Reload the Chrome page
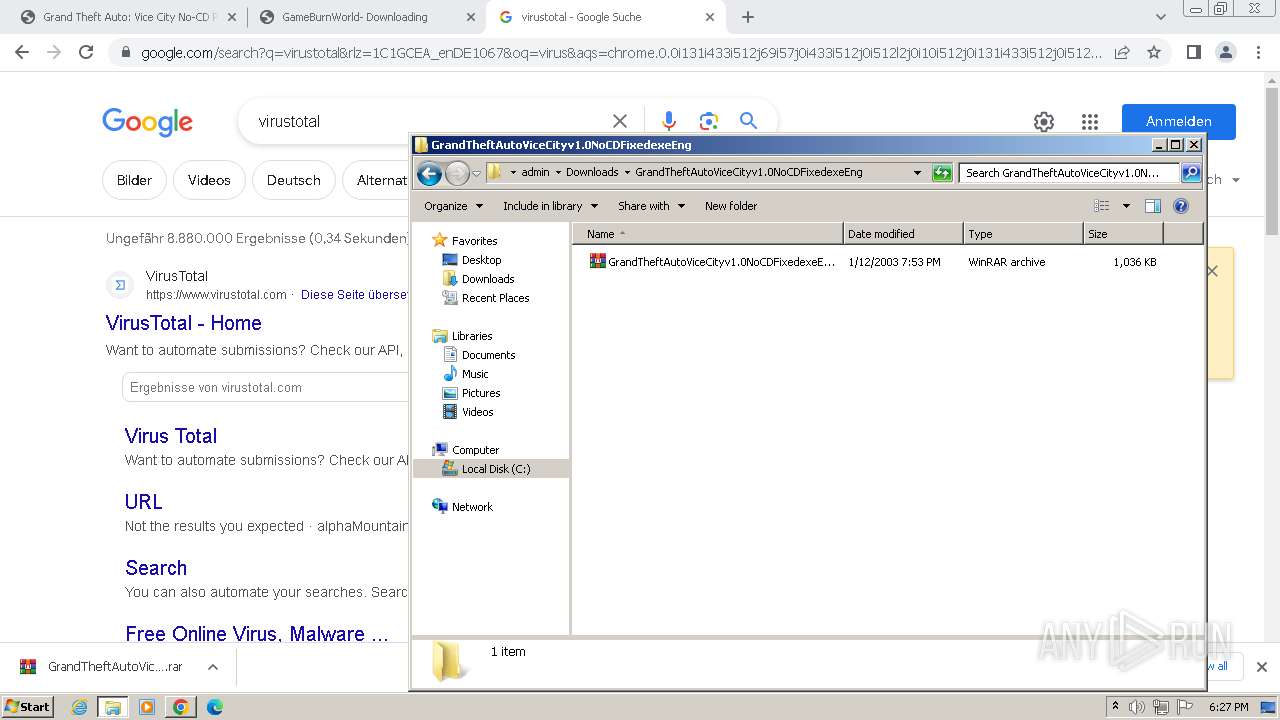The width and height of the screenshot is (1280, 720). (86, 52)
